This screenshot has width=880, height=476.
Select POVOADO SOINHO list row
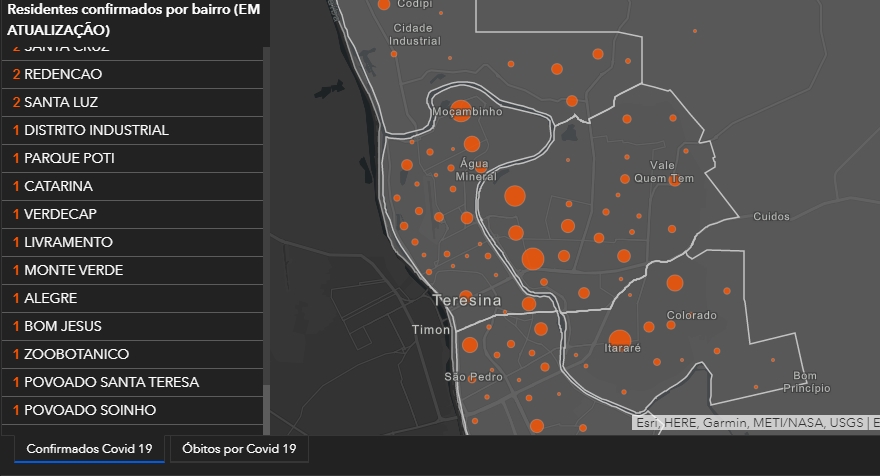(x=132, y=410)
